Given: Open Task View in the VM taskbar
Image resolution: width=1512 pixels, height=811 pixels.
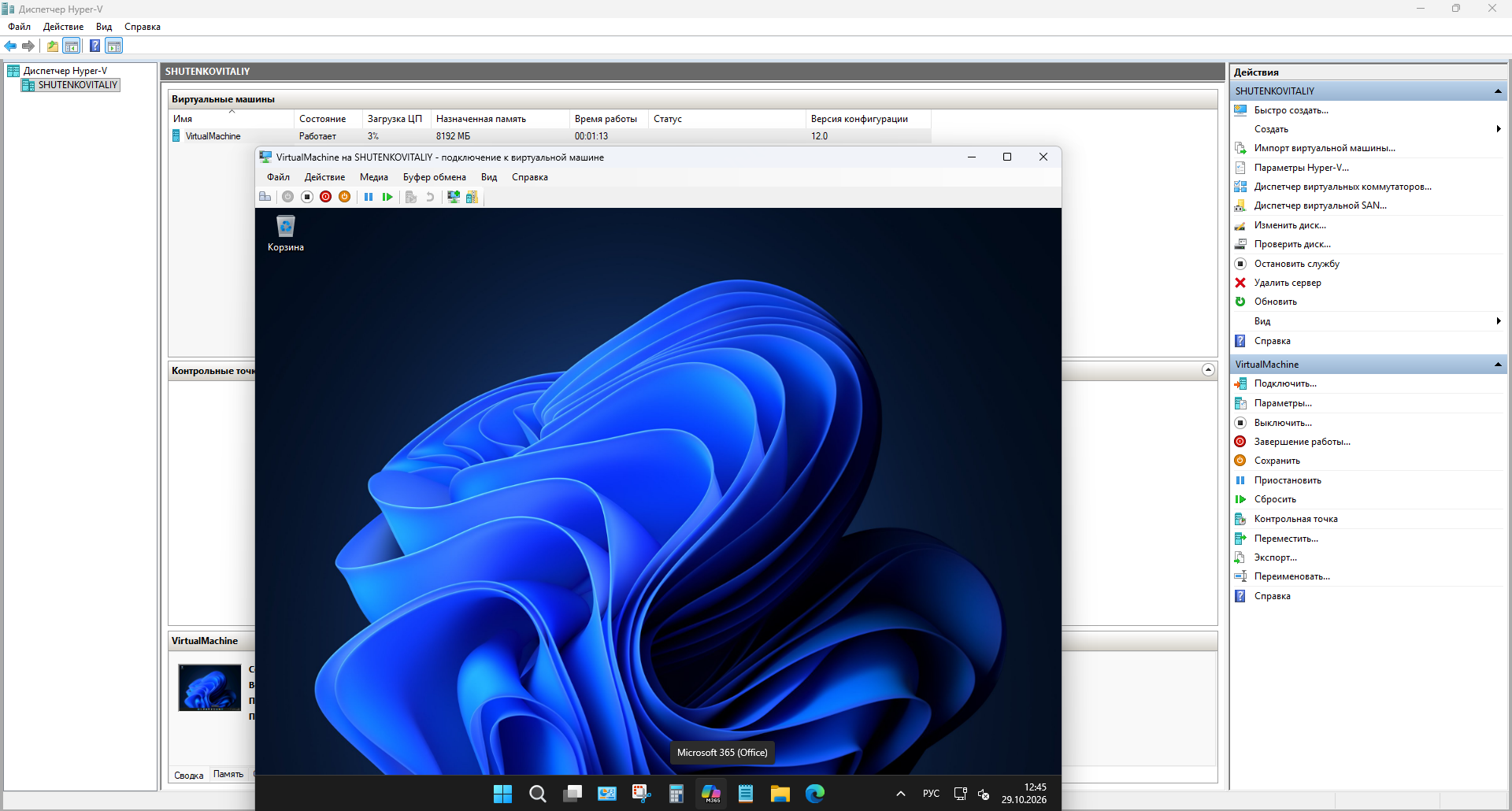Looking at the screenshot, I should 573,794.
